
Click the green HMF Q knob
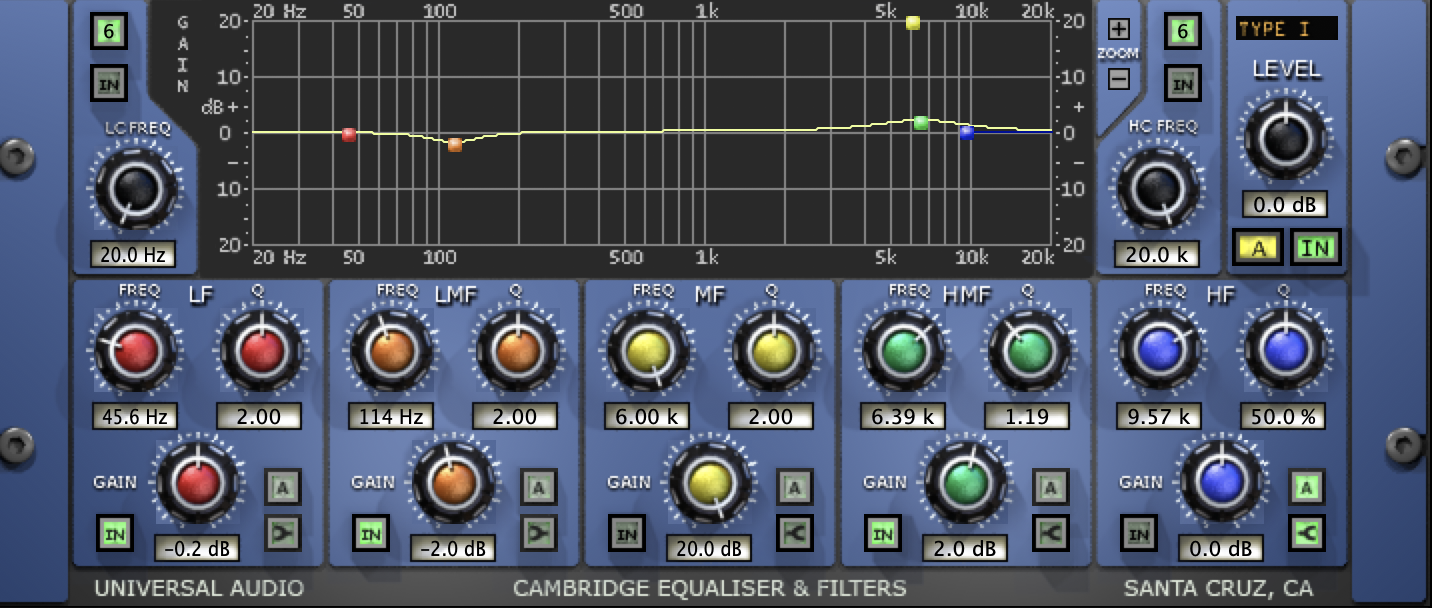pos(1029,349)
